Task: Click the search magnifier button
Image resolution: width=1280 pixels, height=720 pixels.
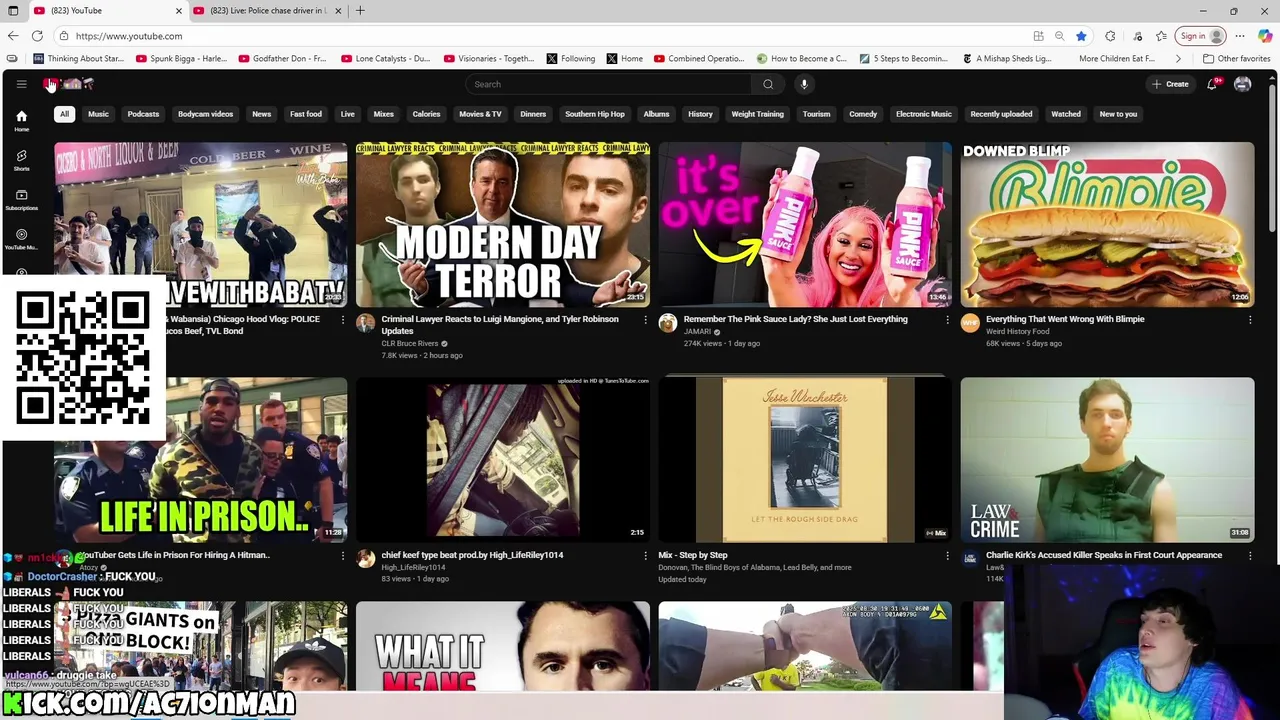Action: 768,84
